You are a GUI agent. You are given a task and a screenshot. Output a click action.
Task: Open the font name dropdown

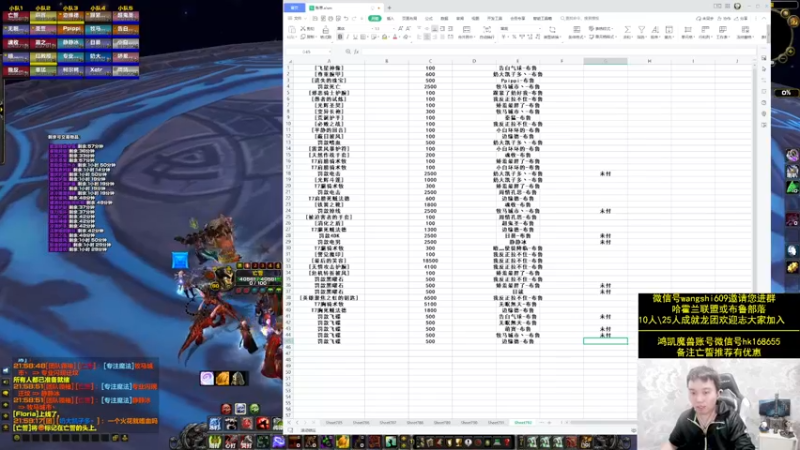pyautogui.click(x=372, y=29)
